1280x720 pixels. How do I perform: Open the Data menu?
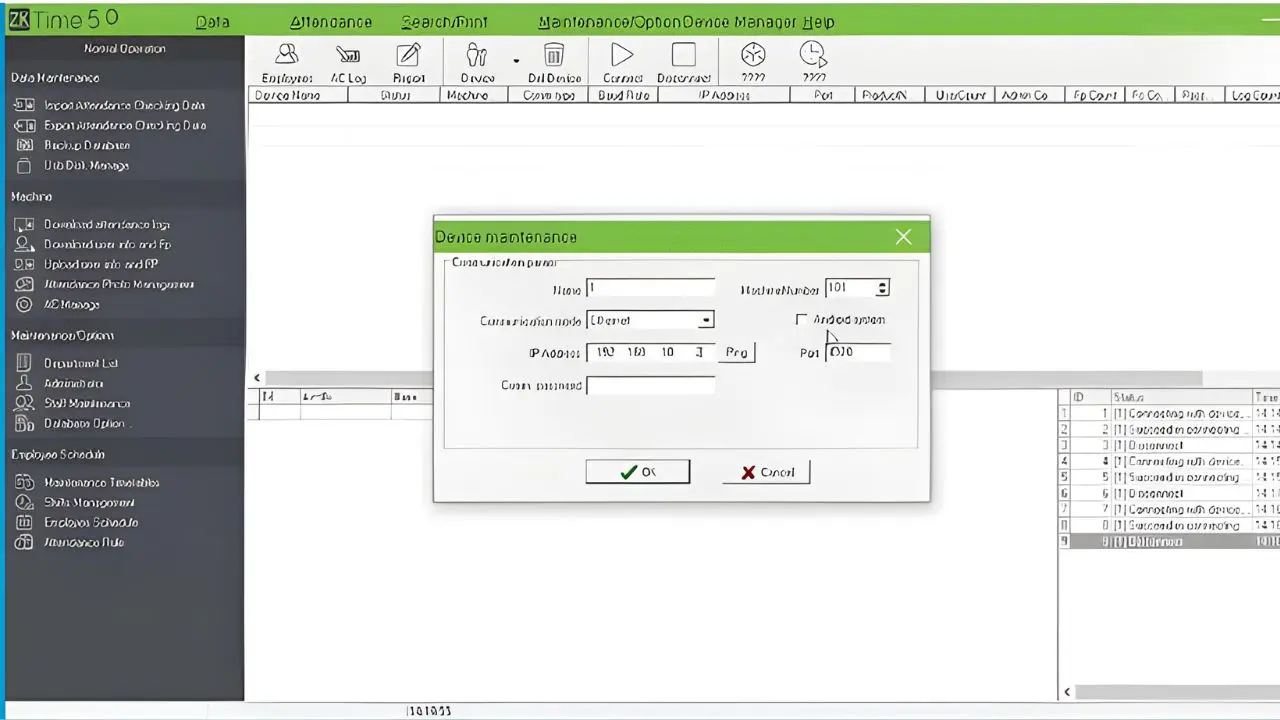(x=212, y=22)
